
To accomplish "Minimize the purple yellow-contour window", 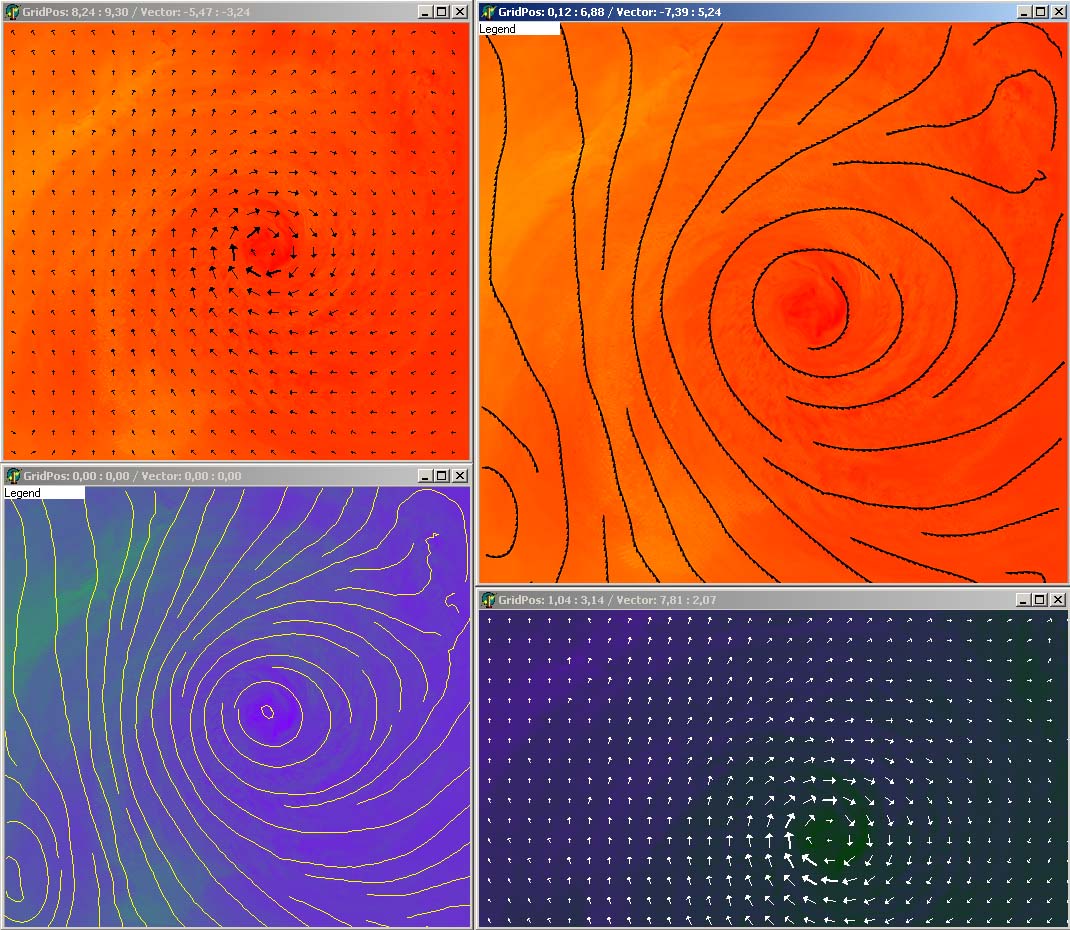I will point(427,476).
